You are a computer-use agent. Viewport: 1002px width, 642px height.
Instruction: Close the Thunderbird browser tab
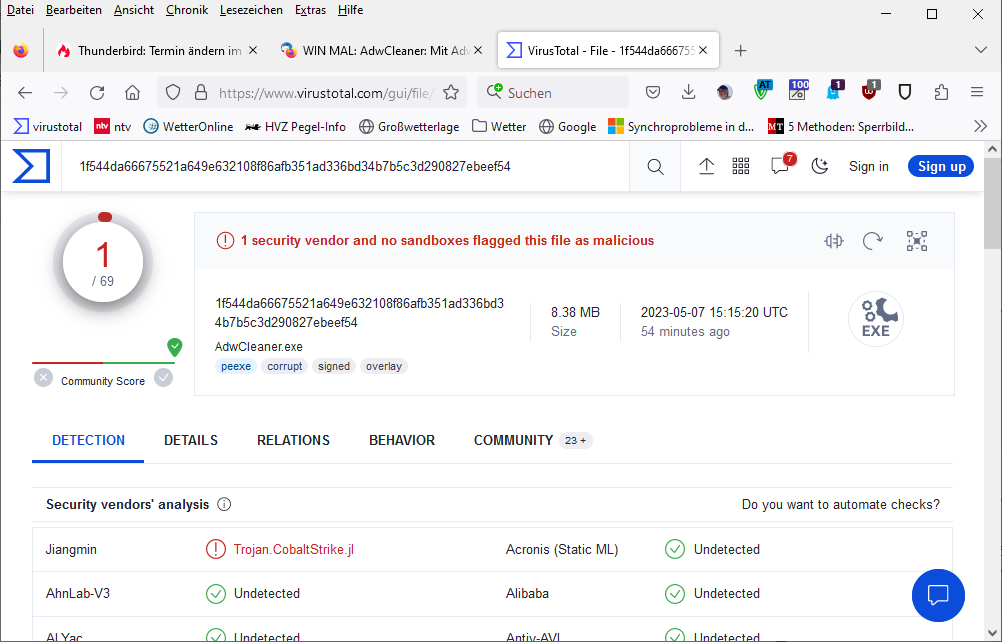[x=253, y=50]
